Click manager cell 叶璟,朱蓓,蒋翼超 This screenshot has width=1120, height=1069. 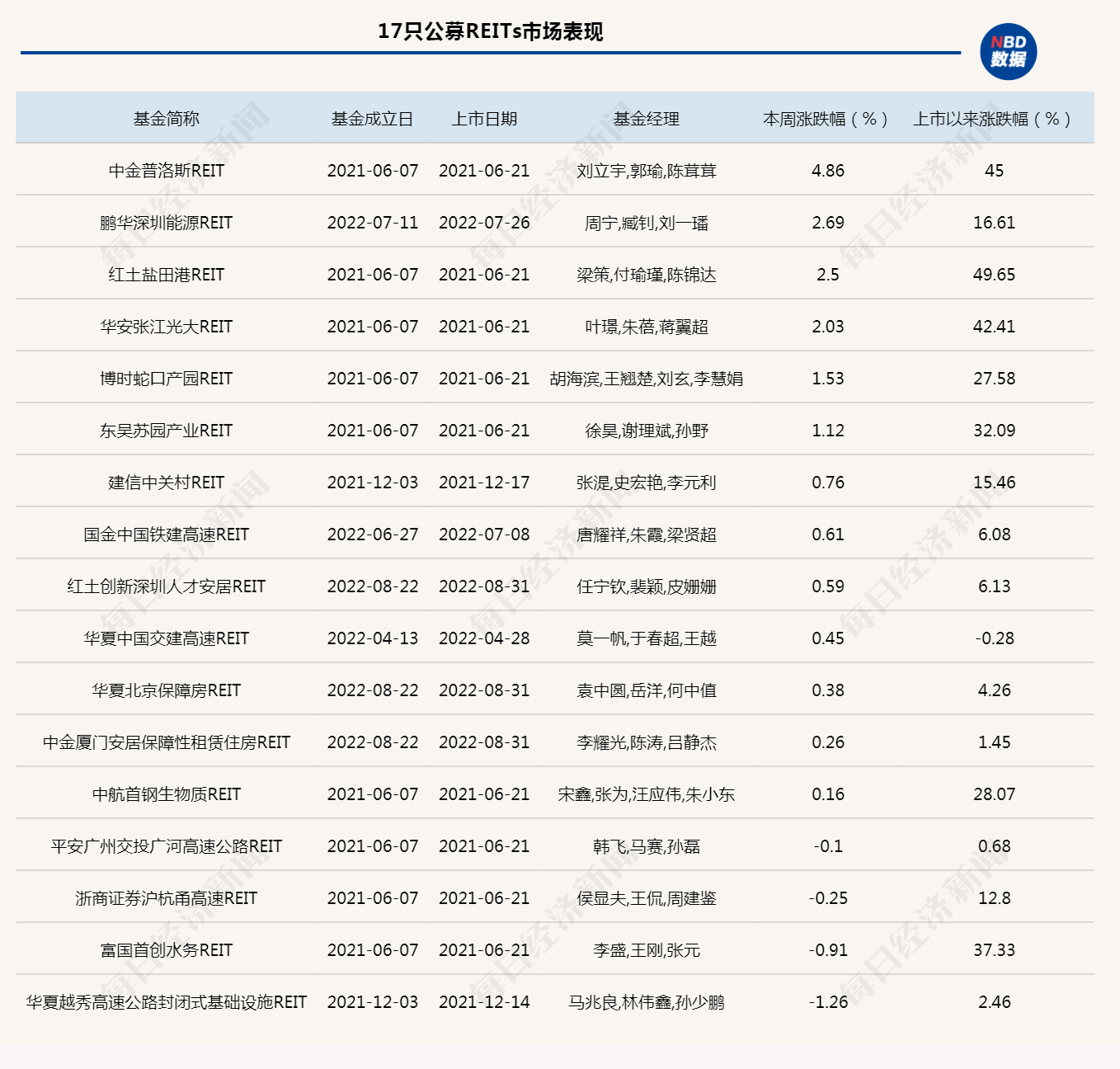click(647, 327)
